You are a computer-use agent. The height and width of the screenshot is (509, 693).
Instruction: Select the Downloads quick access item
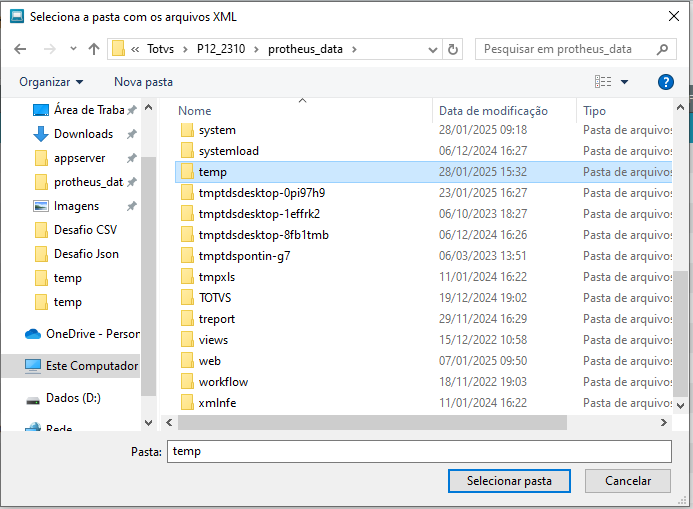83,134
